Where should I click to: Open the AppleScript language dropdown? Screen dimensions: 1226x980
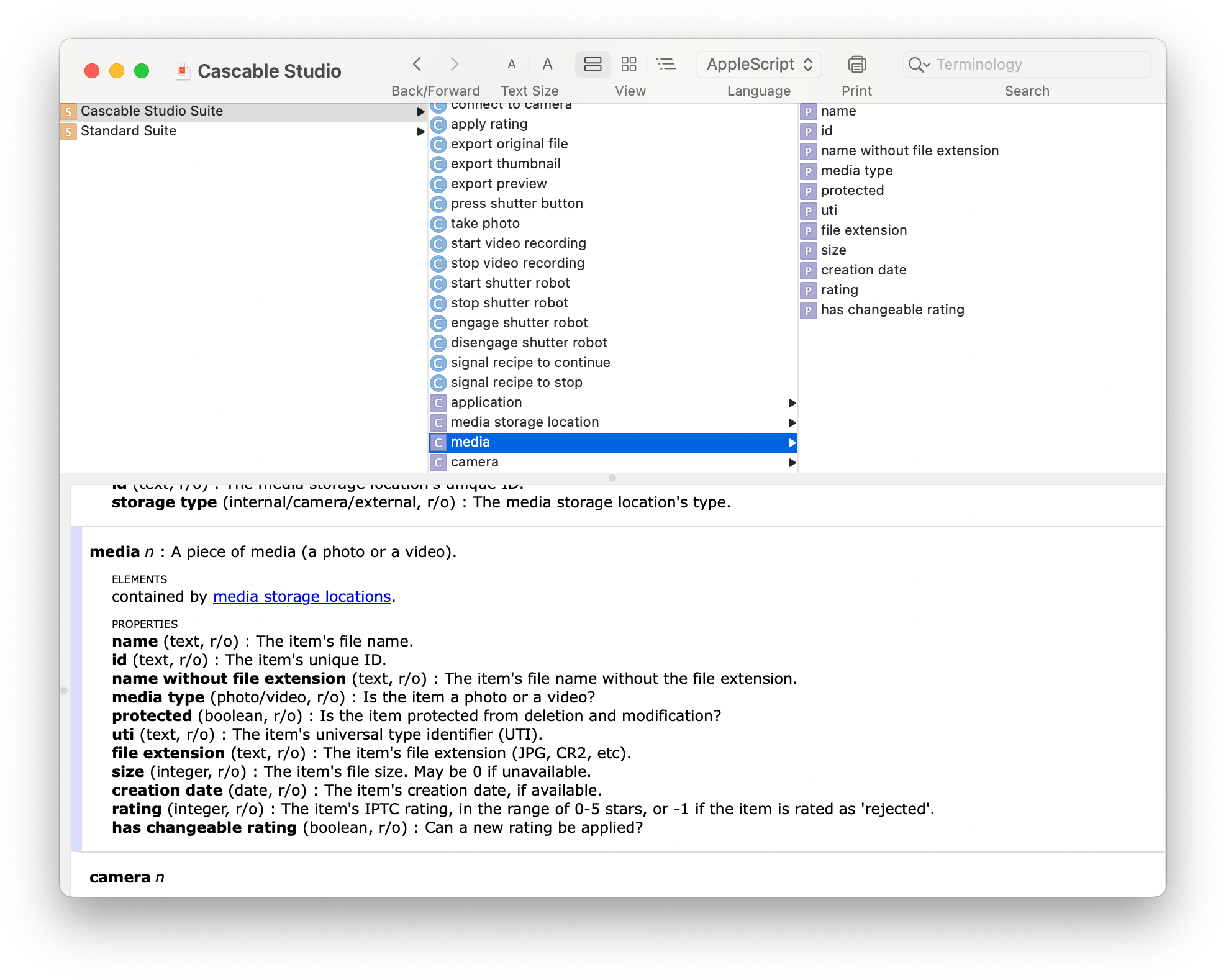click(759, 65)
